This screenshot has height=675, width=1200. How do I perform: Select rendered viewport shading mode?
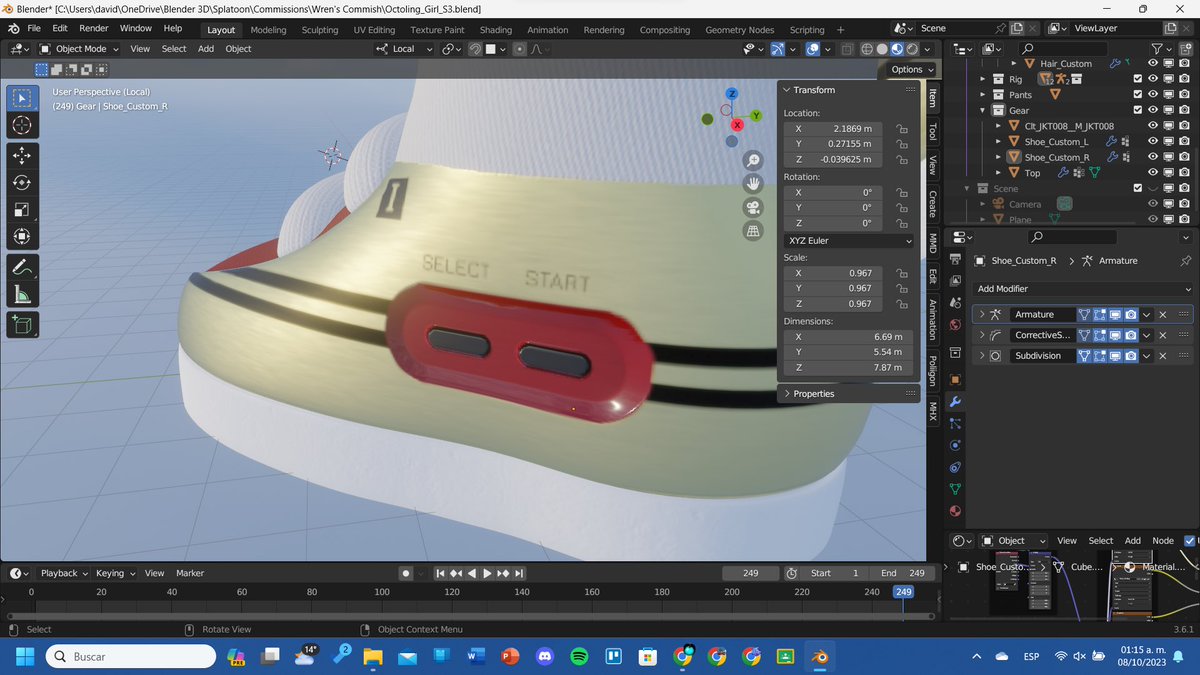point(913,48)
